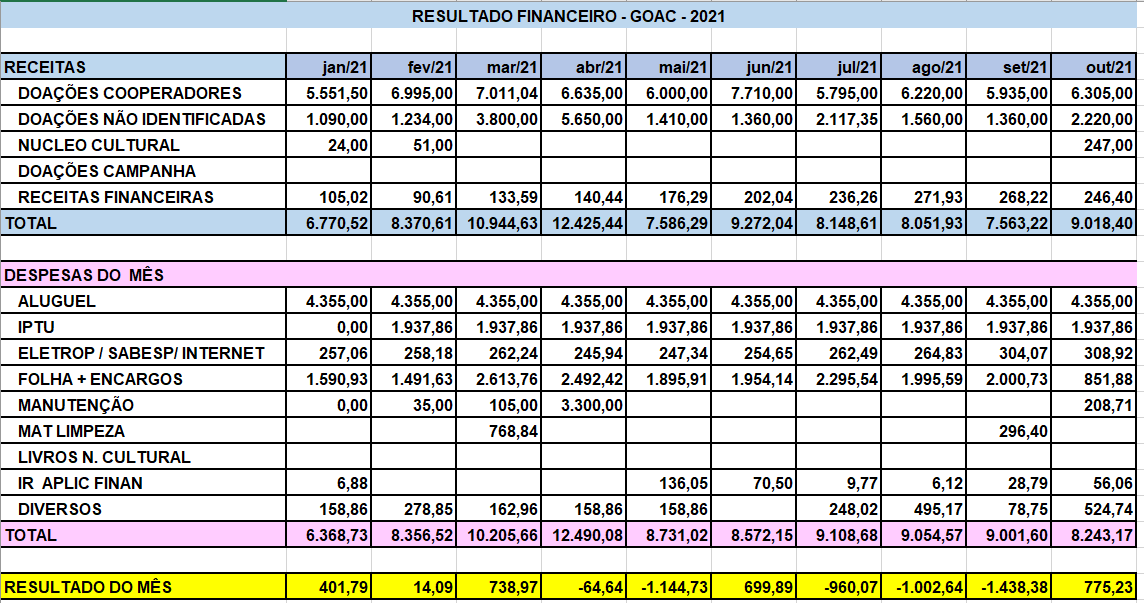Select utilities cell 308,92
The height and width of the screenshot is (603, 1144).
click(x=1094, y=353)
